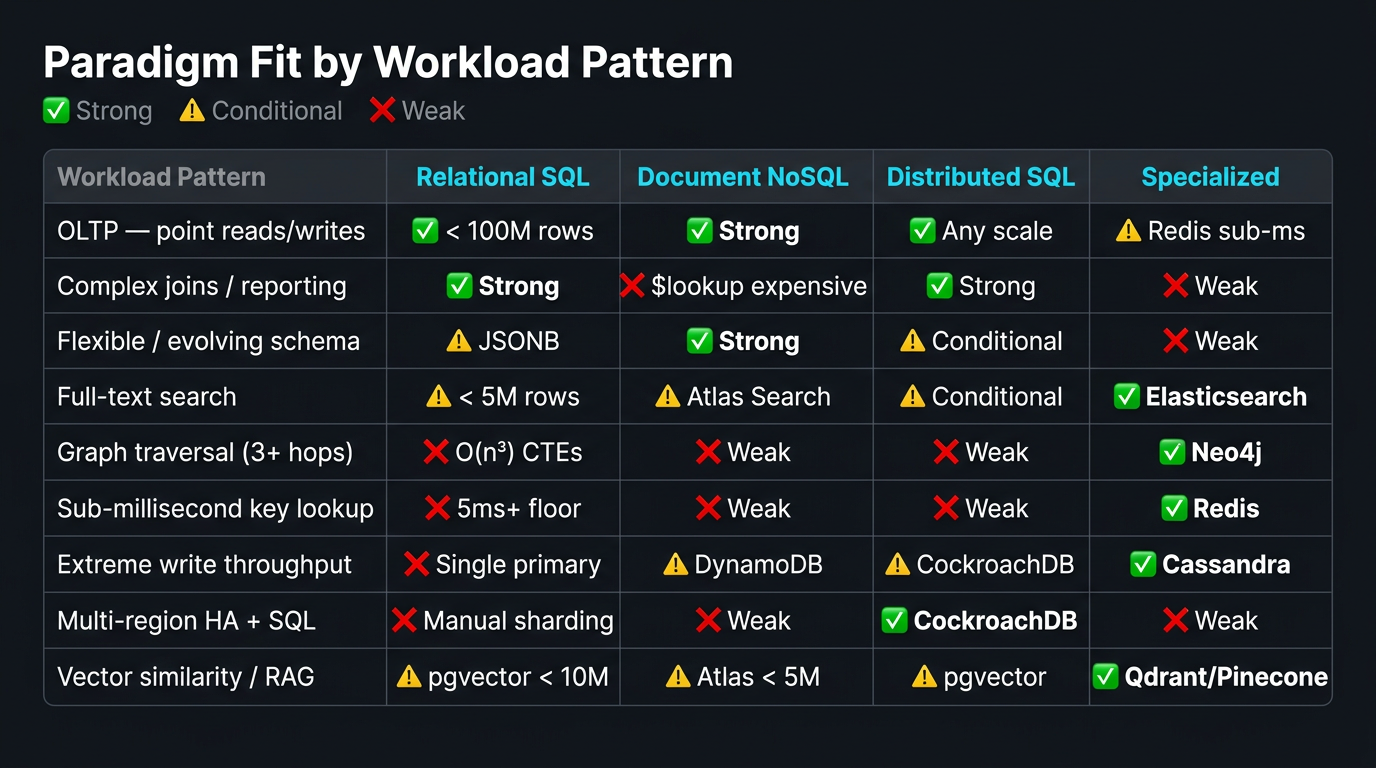Select the 'Specialized' column header

(x=1210, y=177)
